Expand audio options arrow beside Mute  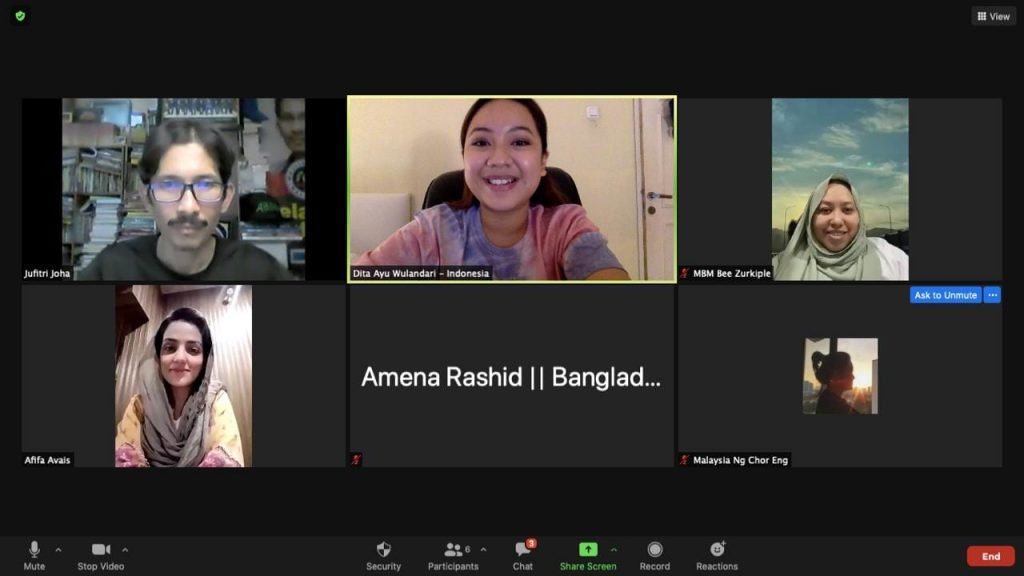(x=58, y=549)
